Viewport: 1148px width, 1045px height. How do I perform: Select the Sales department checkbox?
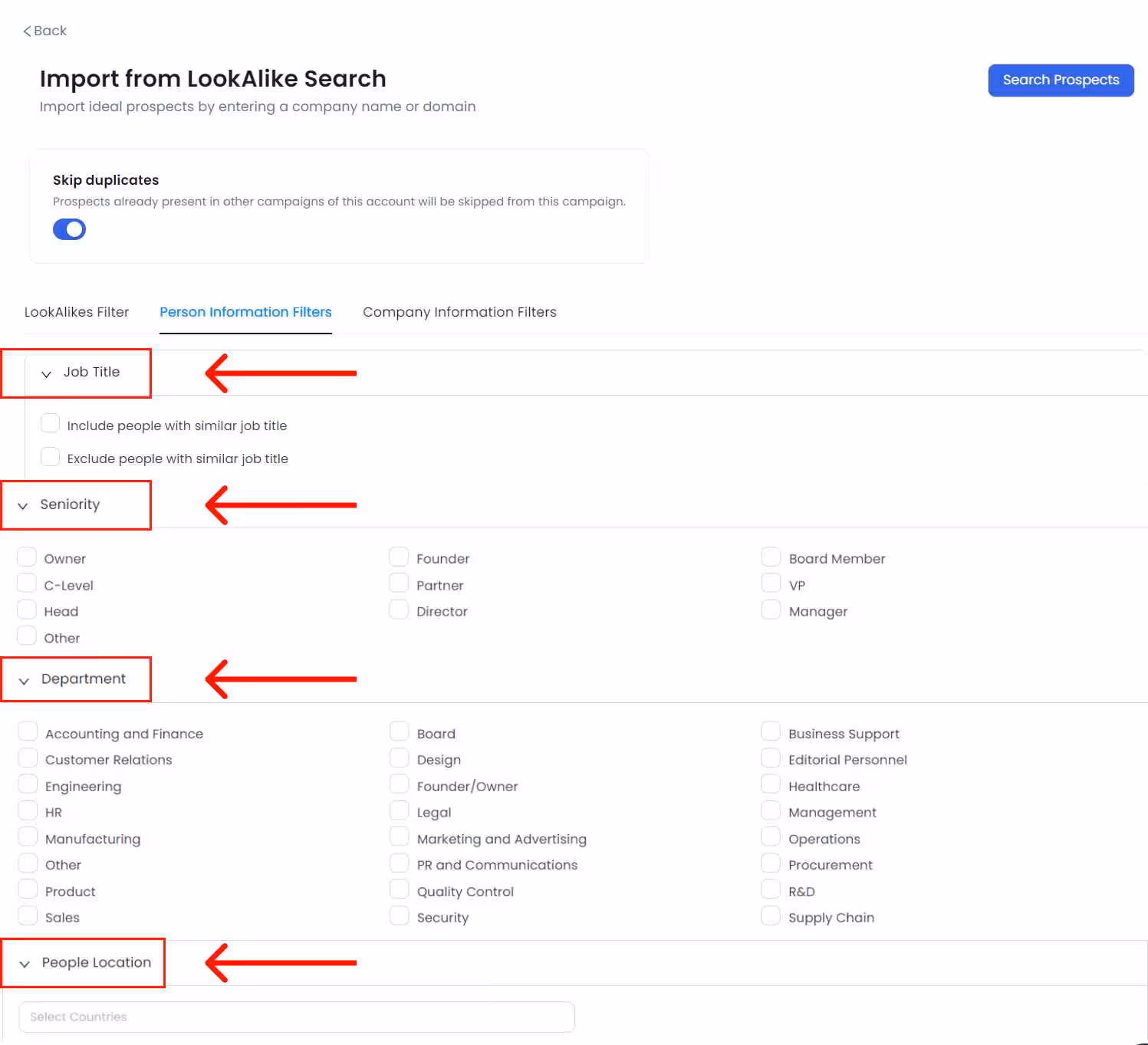(28, 915)
